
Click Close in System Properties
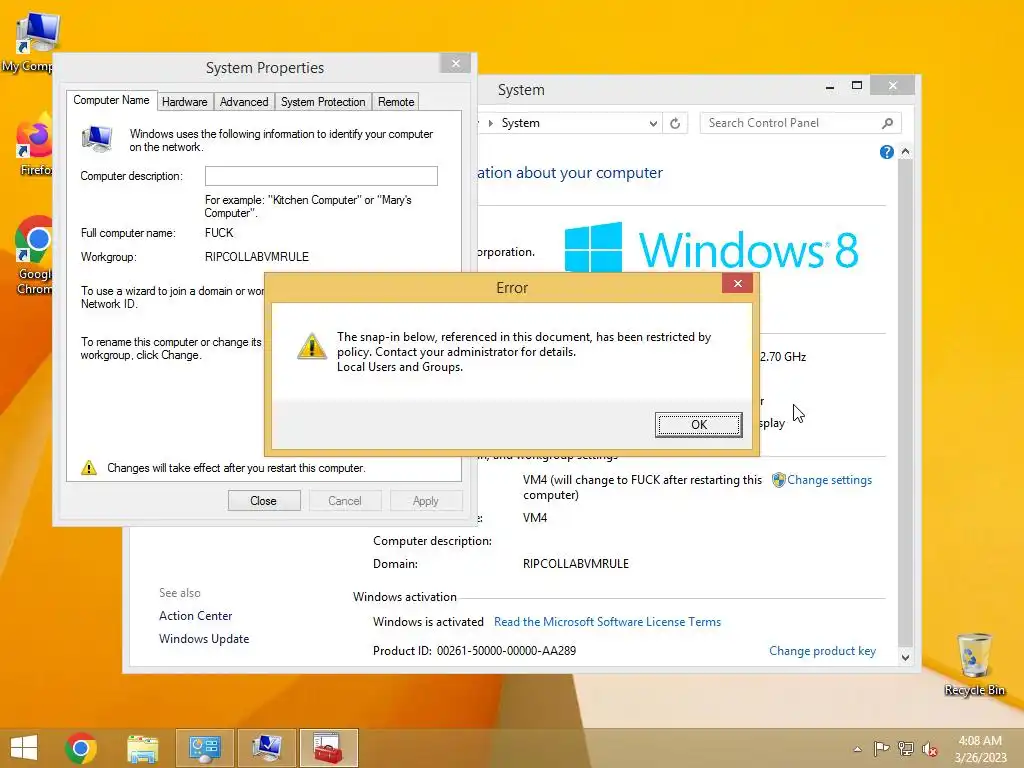pyautogui.click(x=264, y=501)
